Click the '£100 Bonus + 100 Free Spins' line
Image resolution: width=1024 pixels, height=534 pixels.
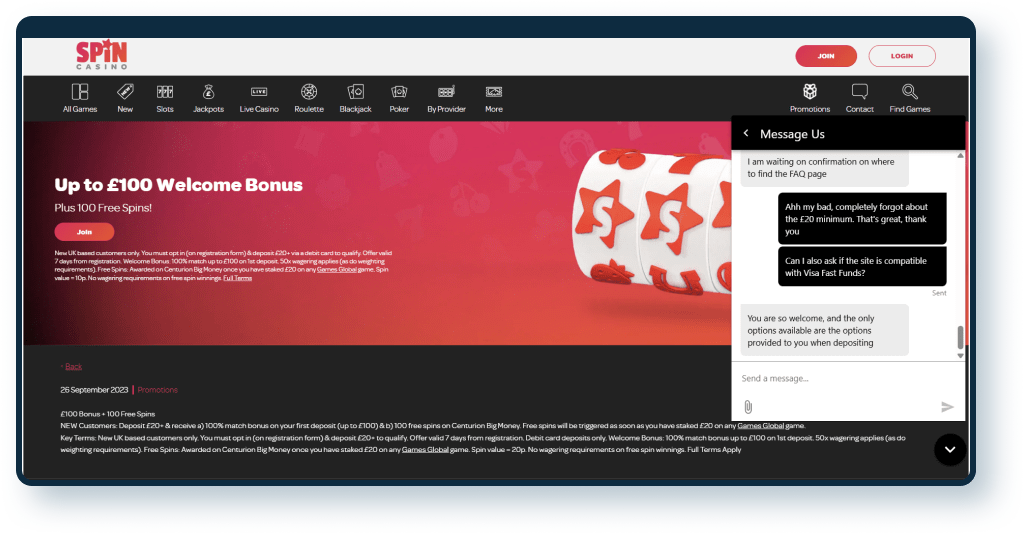pyautogui.click(x=108, y=414)
